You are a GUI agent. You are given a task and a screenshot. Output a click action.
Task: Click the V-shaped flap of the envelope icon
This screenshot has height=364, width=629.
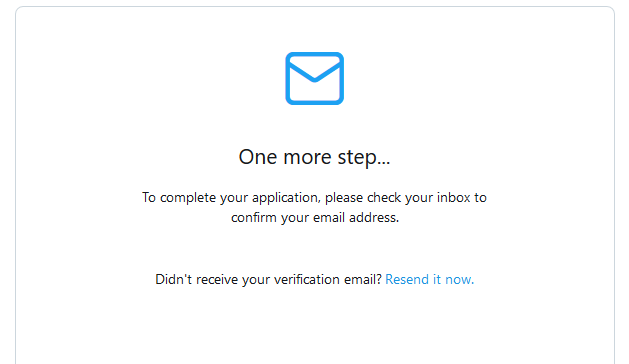314,70
